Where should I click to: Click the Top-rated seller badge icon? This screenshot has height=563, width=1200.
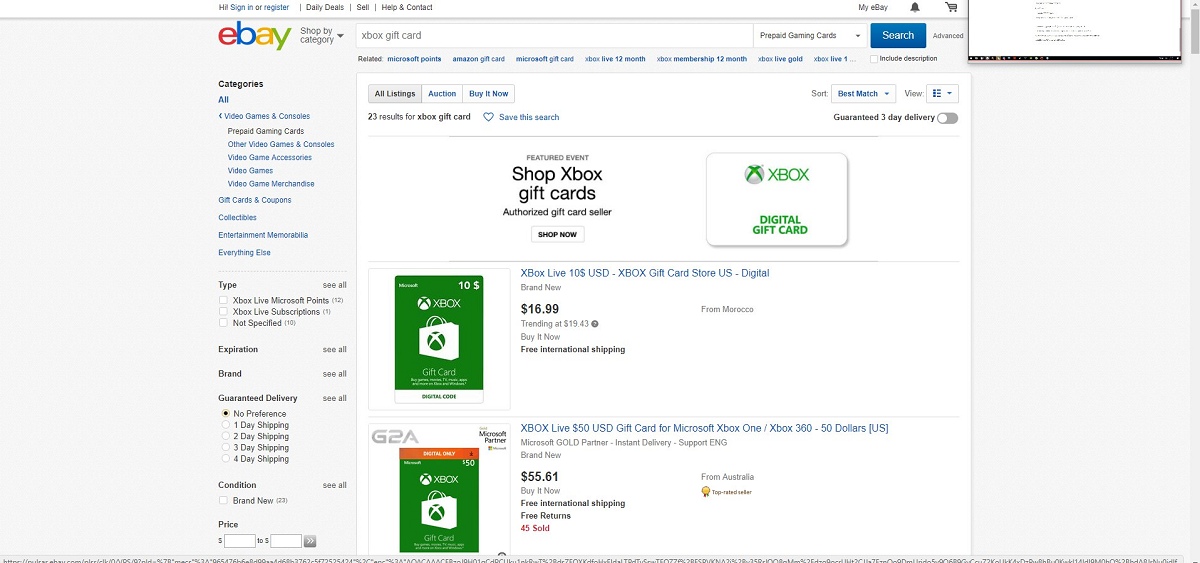(706, 492)
